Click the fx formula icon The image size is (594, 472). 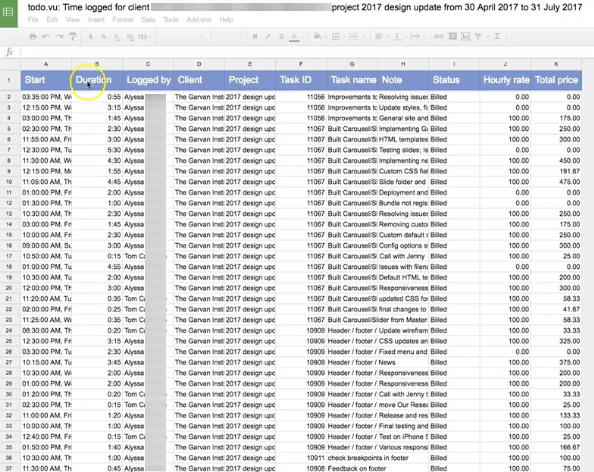click(x=9, y=52)
